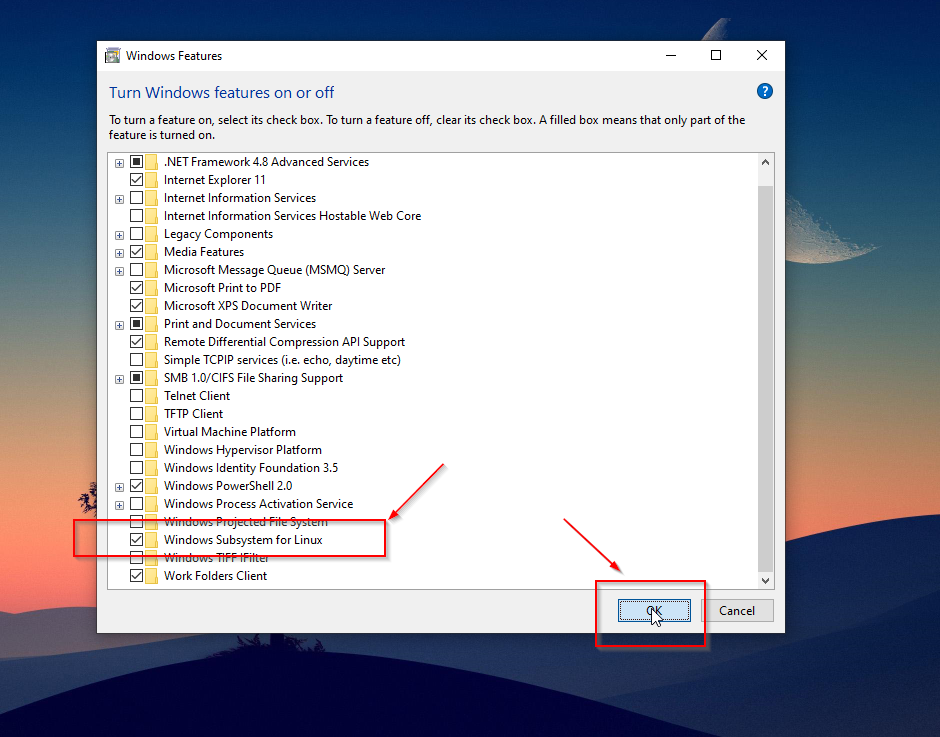Image resolution: width=940 pixels, height=737 pixels.
Task: Enable the Internet Information Services checkbox
Action: pyautogui.click(x=136, y=198)
